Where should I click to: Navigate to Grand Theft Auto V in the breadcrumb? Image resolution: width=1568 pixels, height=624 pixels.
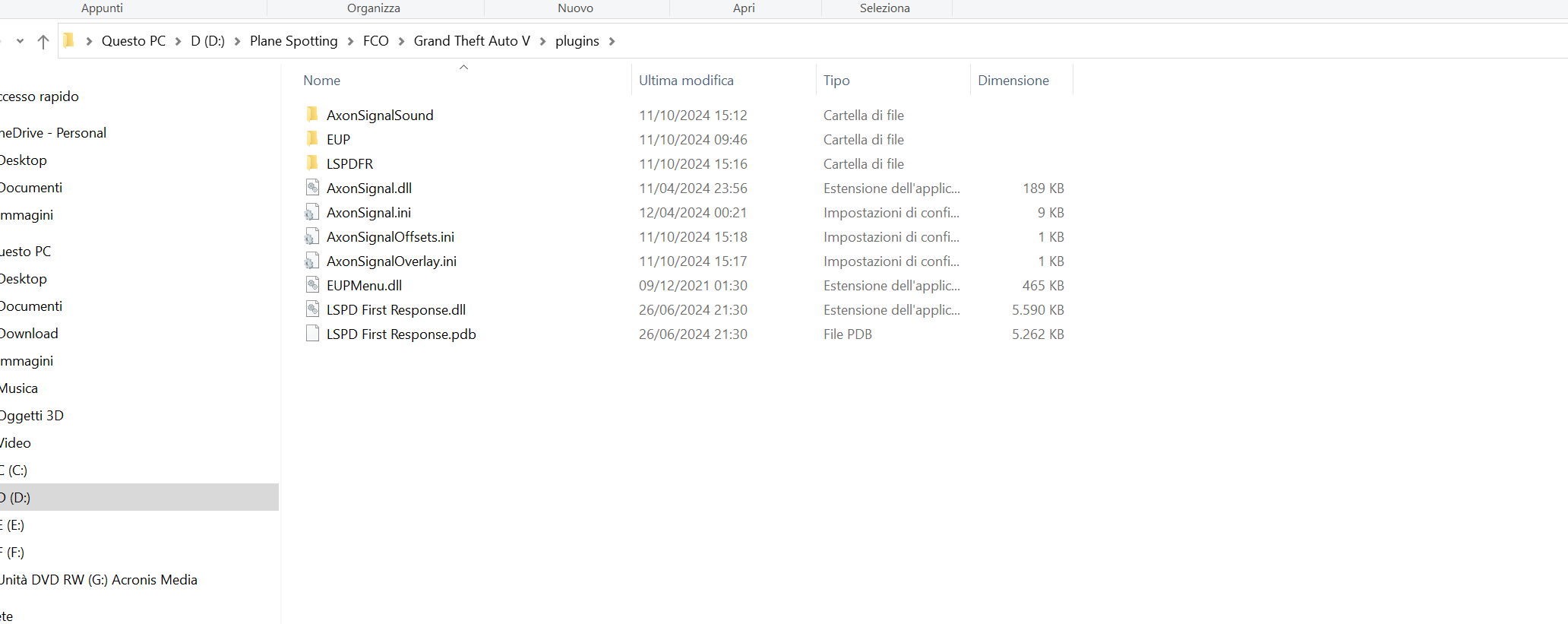coord(472,41)
